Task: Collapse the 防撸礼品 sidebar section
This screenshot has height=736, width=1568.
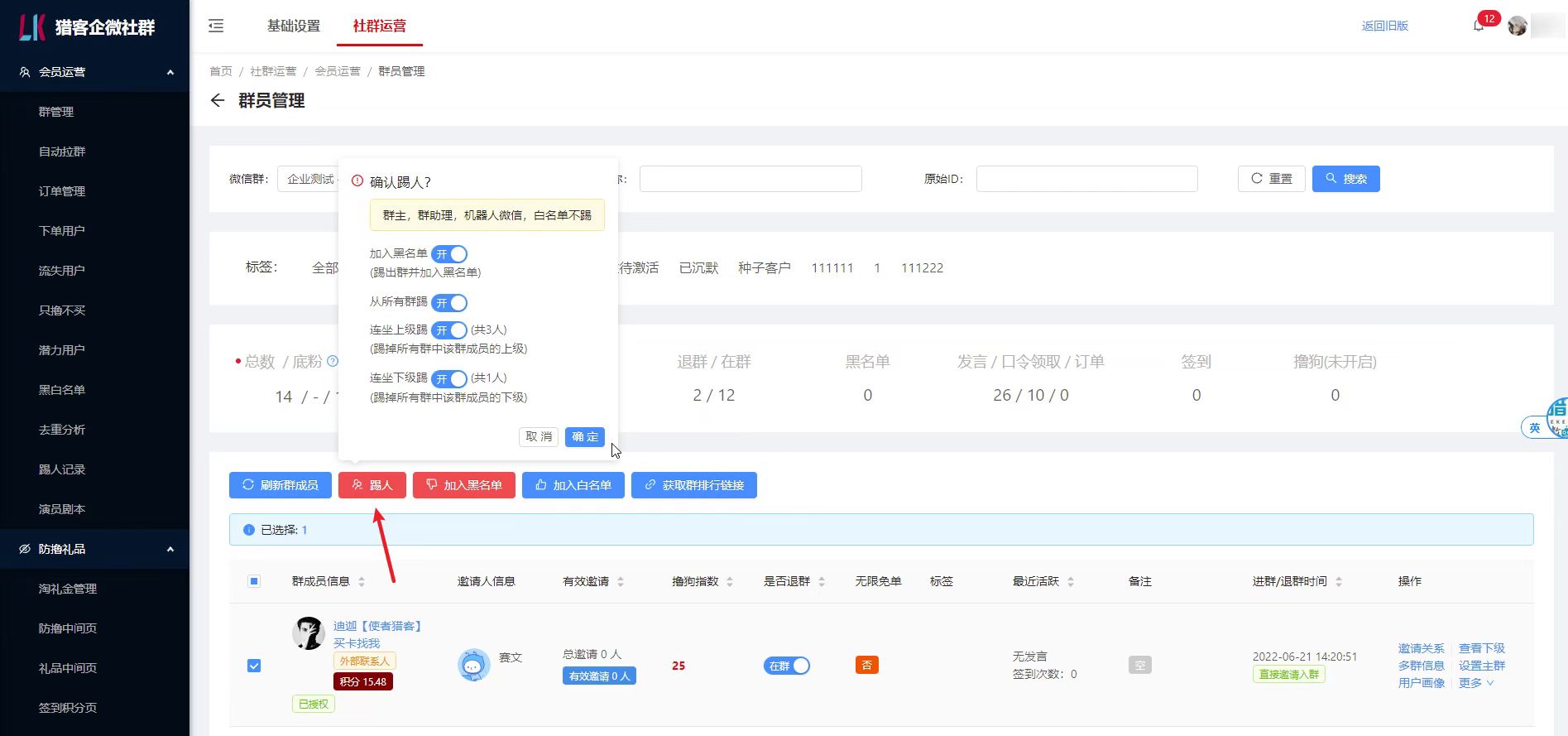Action: point(170,549)
